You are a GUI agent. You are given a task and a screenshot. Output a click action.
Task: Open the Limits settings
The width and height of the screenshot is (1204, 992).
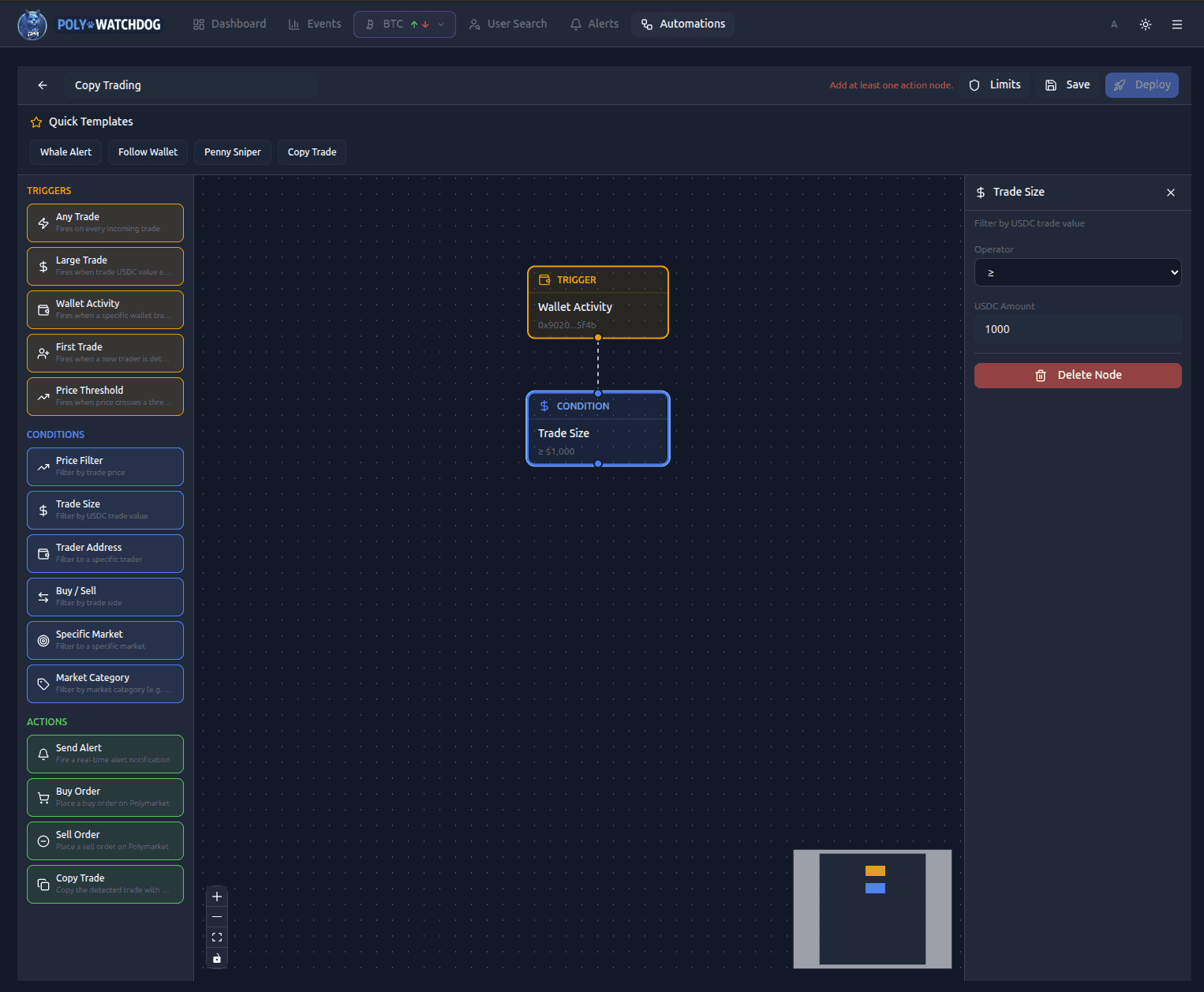coord(996,85)
